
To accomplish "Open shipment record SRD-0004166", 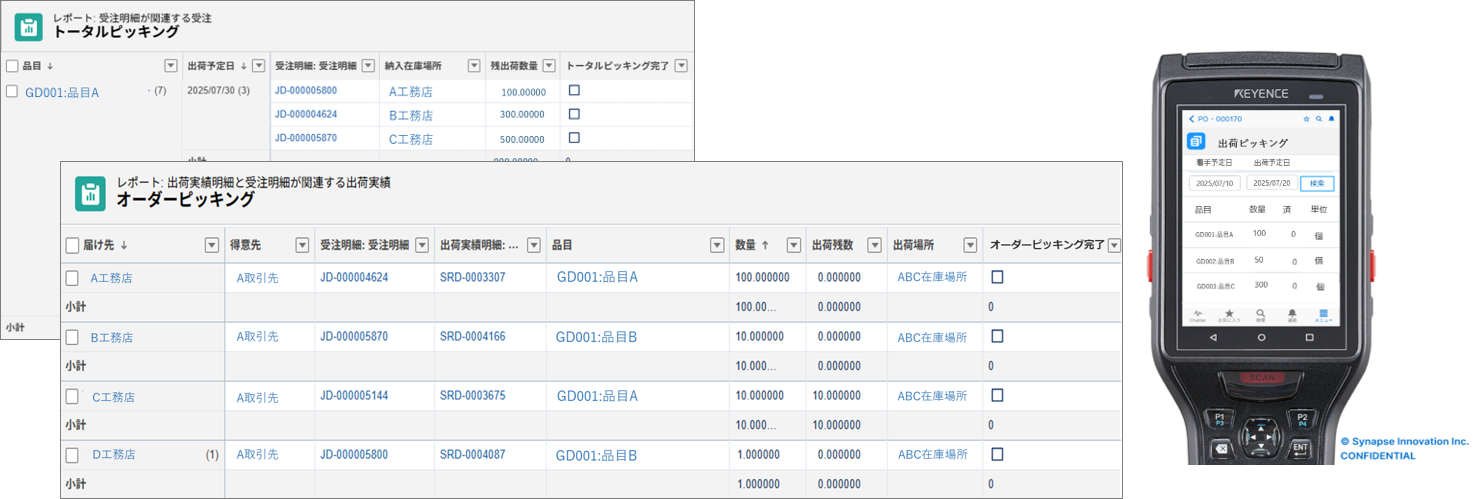I will (x=472, y=337).
